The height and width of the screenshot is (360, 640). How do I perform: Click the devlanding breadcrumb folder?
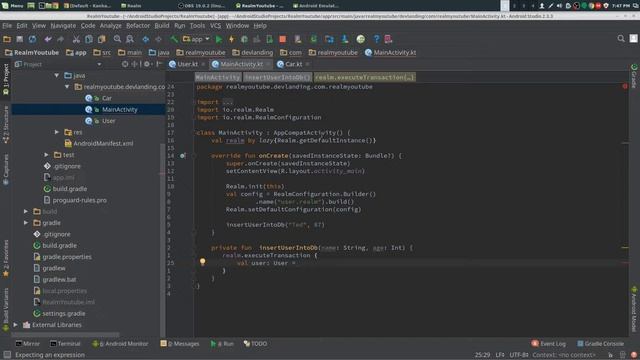click(x=253, y=53)
